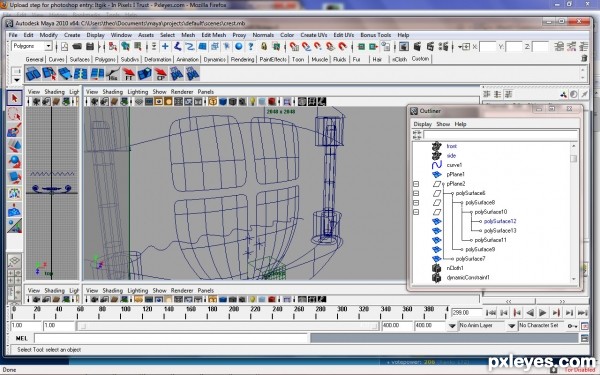Open the Edit Mesh menu
Image resolution: width=600 pixels, height=375 pixels.
214,35
